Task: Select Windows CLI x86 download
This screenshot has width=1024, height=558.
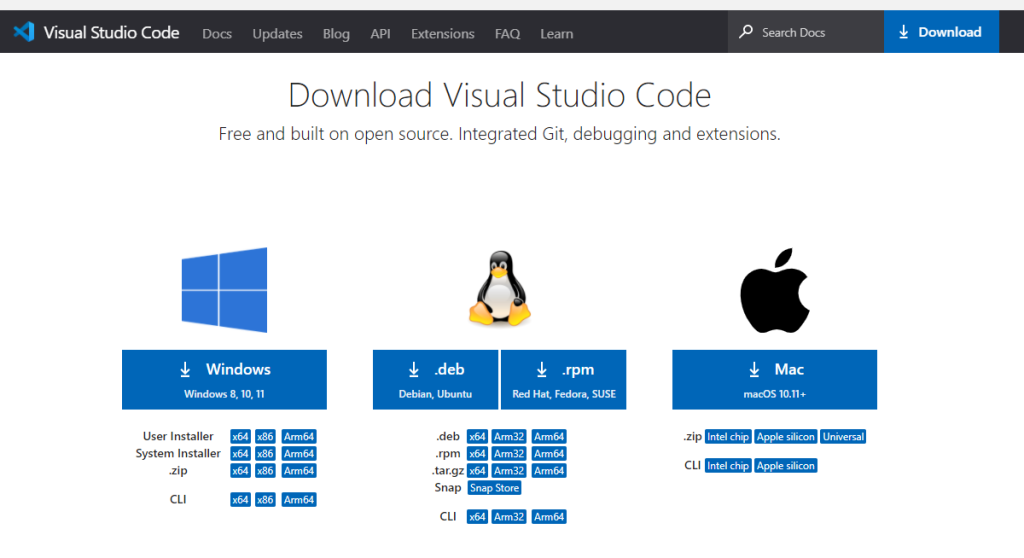Action: pos(265,500)
